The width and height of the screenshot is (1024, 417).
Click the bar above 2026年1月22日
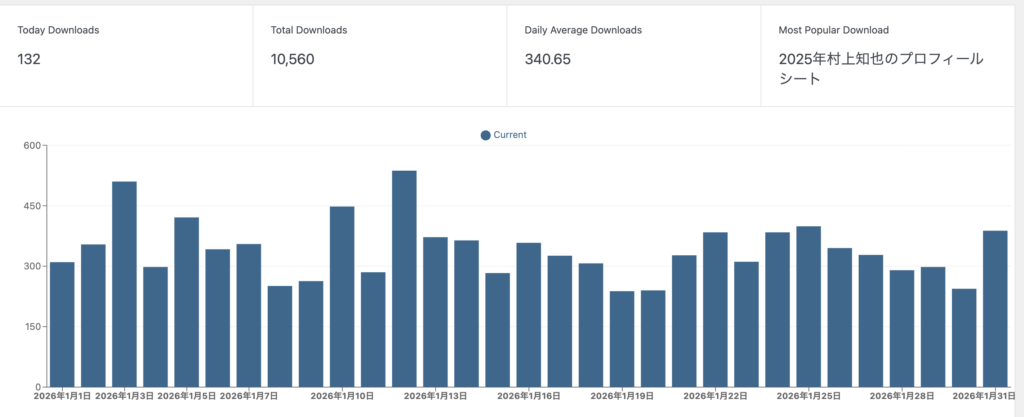coord(715,309)
